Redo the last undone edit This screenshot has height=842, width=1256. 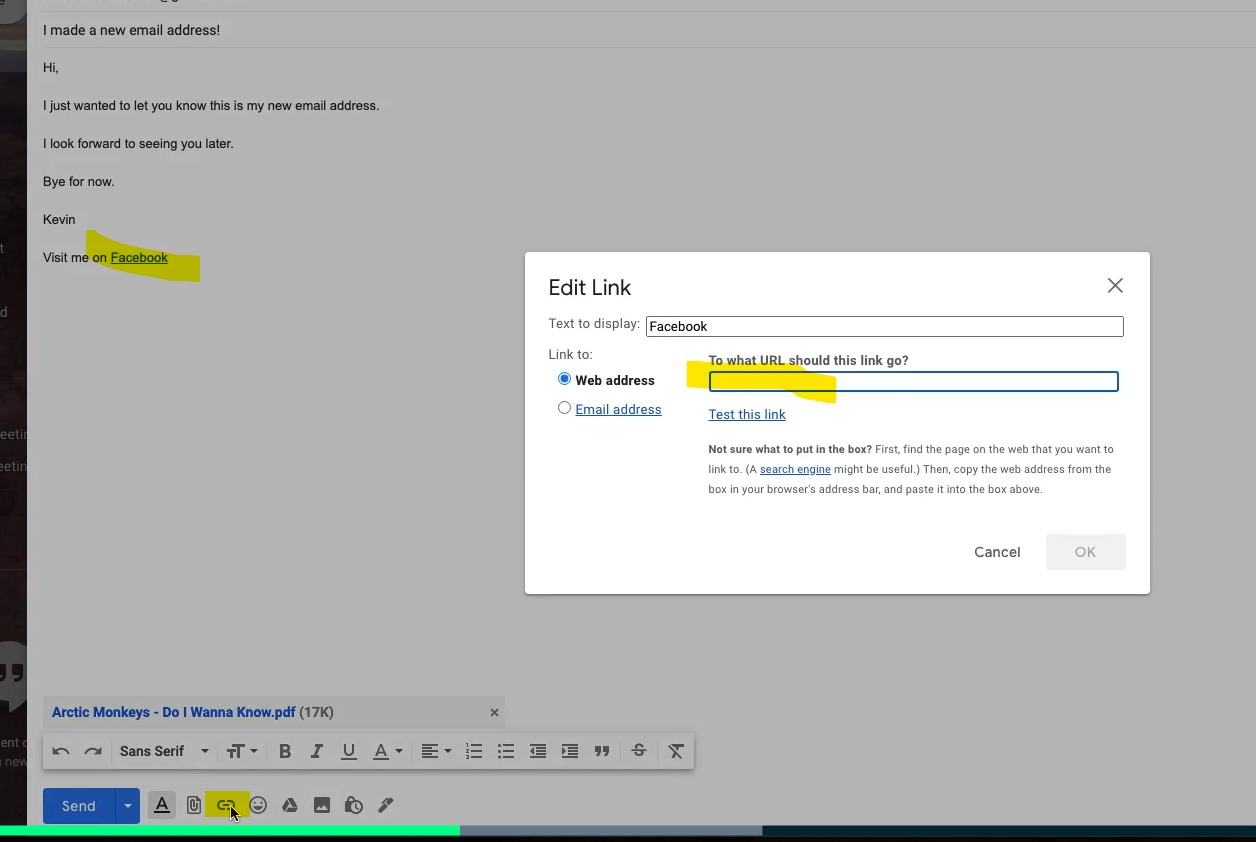coord(93,751)
